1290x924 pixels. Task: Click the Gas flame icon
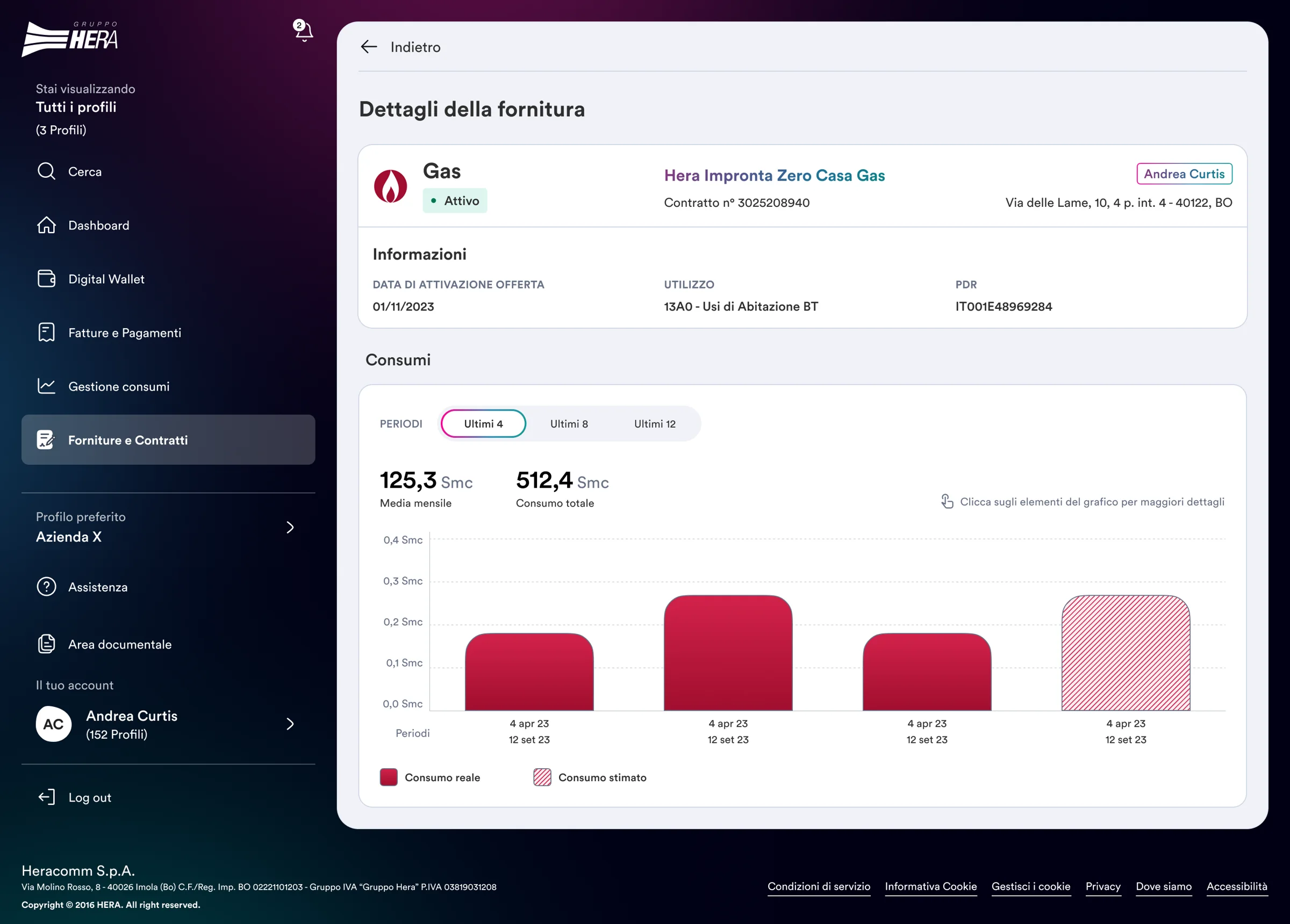point(390,186)
